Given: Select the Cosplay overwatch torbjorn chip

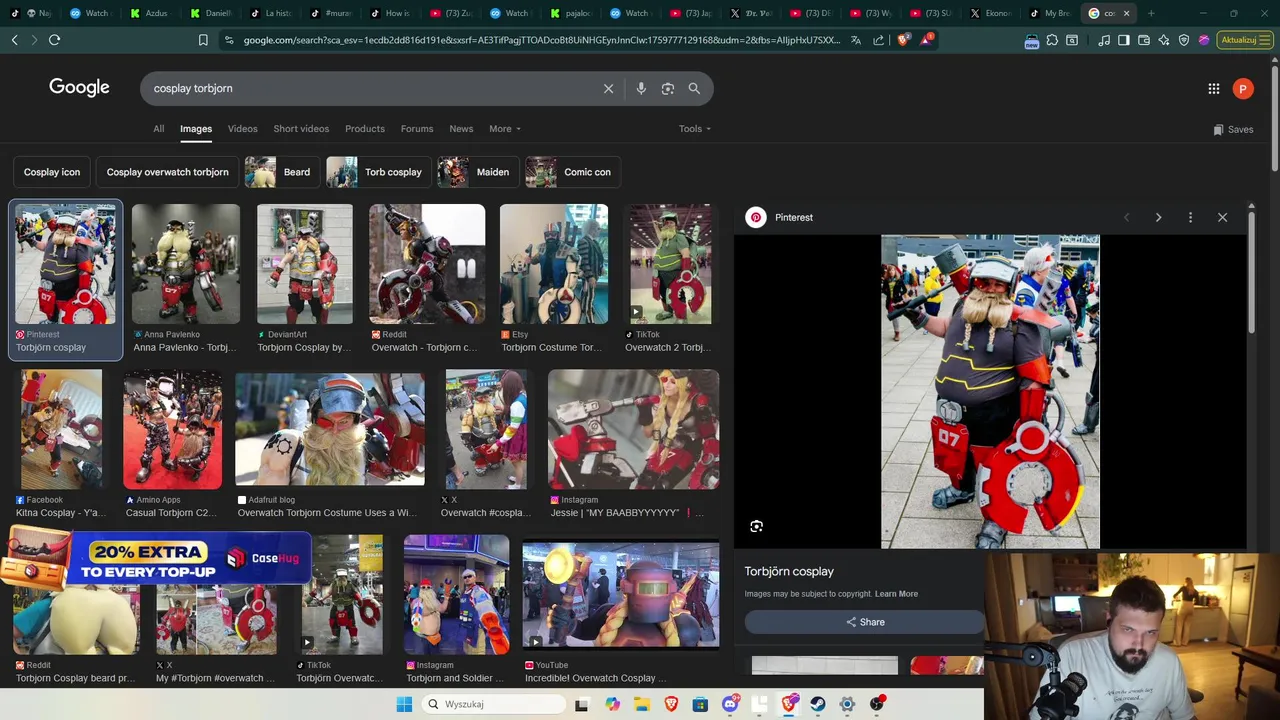Looking at the screenshot, I should pos(168,172).
